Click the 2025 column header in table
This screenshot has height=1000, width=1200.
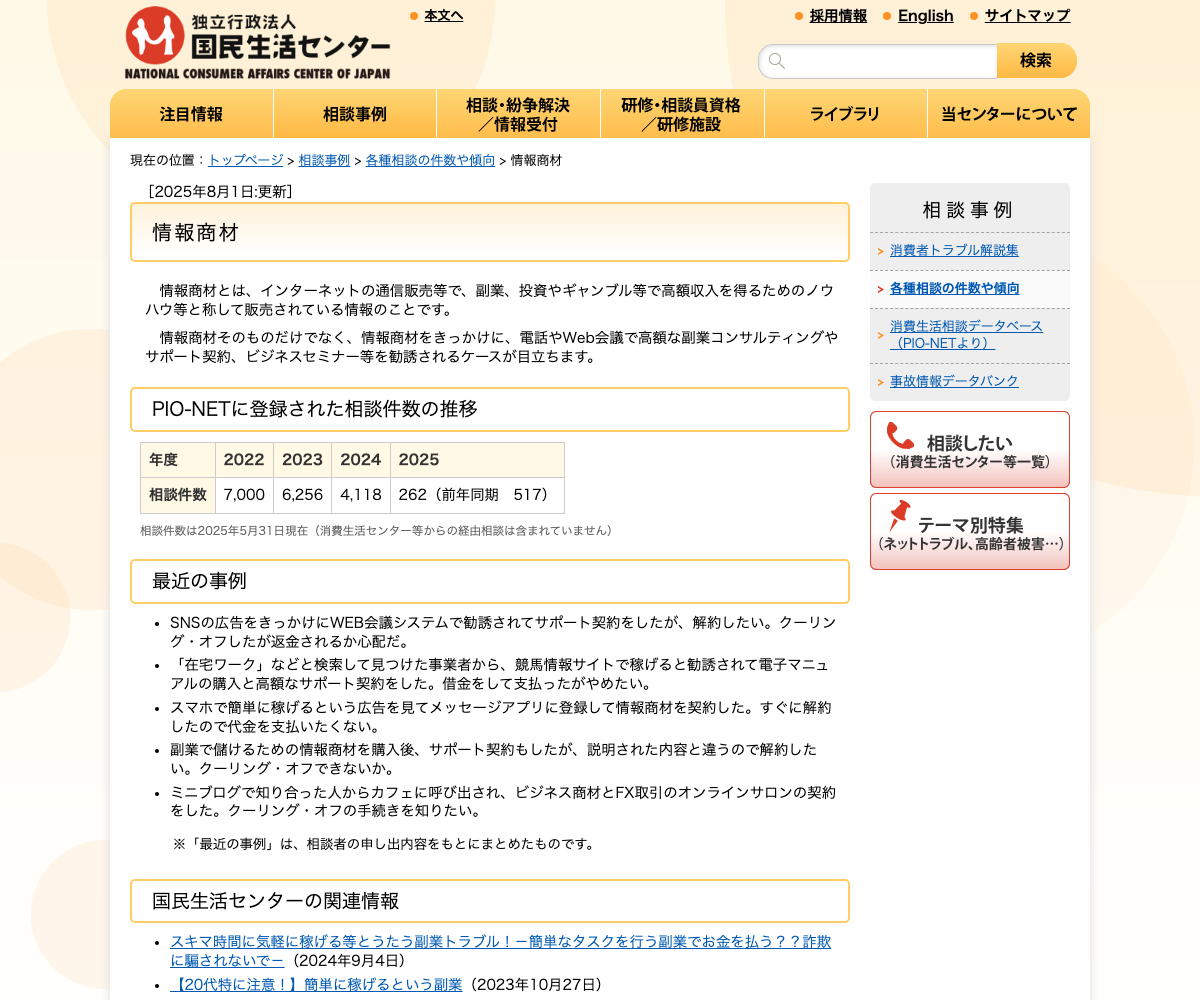(477, 460)
